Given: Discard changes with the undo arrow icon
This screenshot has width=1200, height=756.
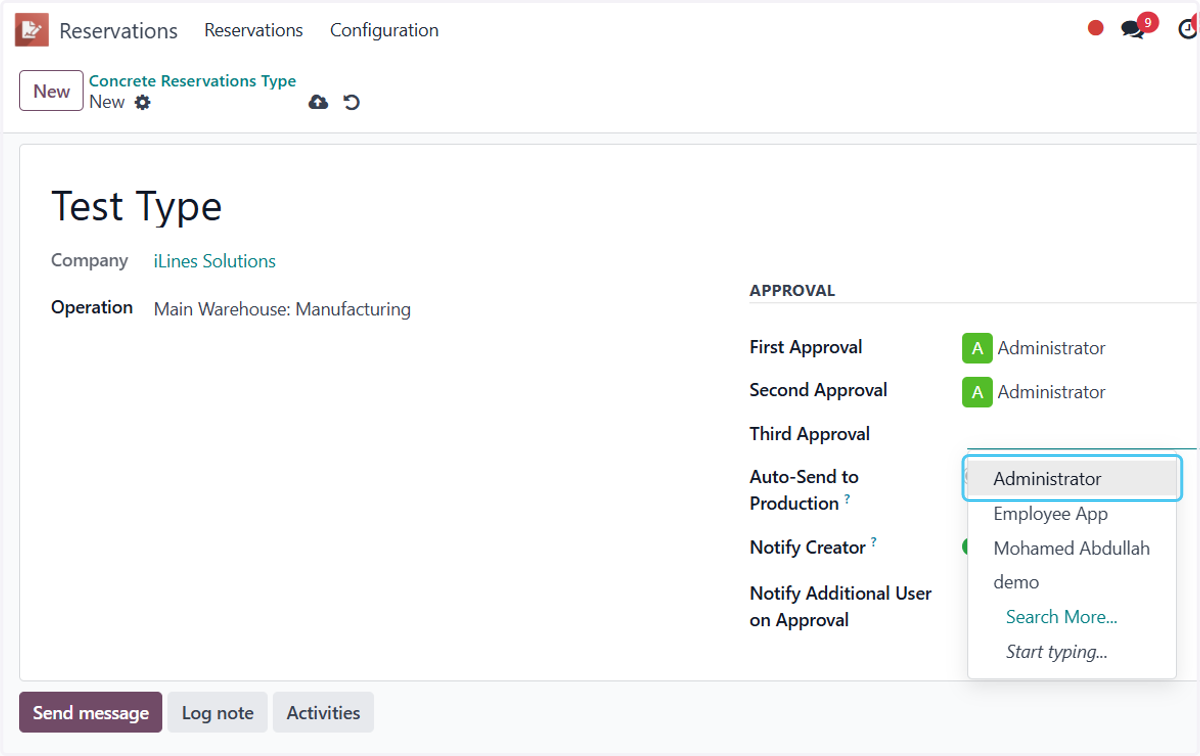Looking at the screenshot, I should 351,102.
